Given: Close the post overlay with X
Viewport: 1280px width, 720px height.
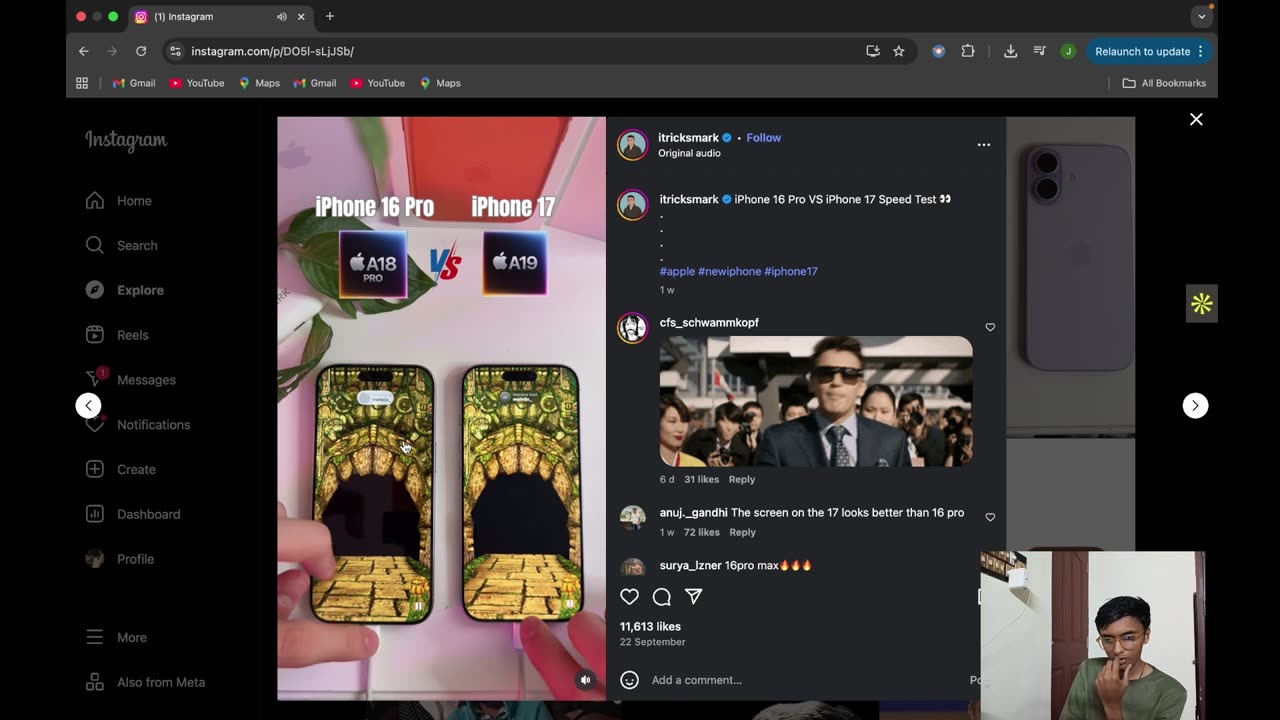Looking at the screenshot, I should pos(1196,119).
